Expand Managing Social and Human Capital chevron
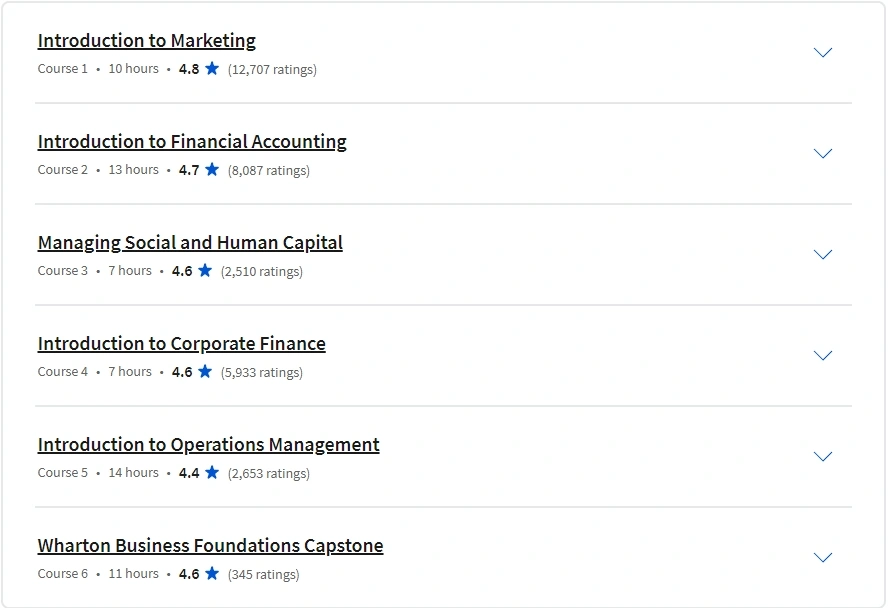The height and width of the screenshot is (608, 888). tap(822, 254)
